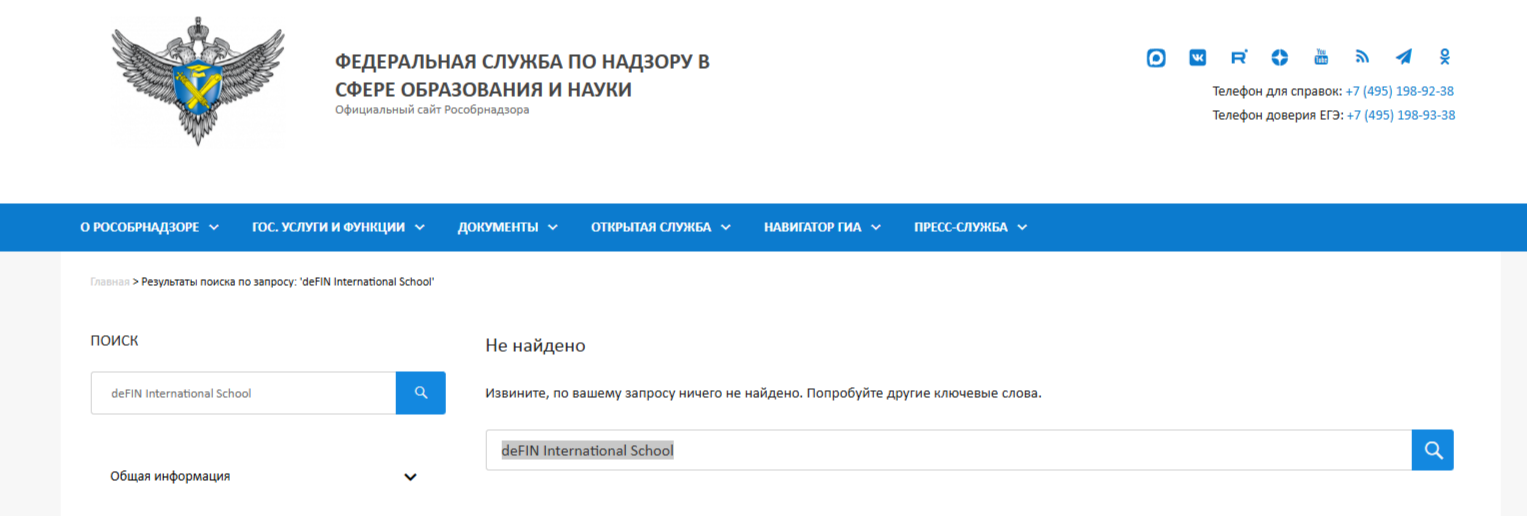Open the ГОС. УСЛУГИ И ФУНКЦИИ menu

point(338,227)
